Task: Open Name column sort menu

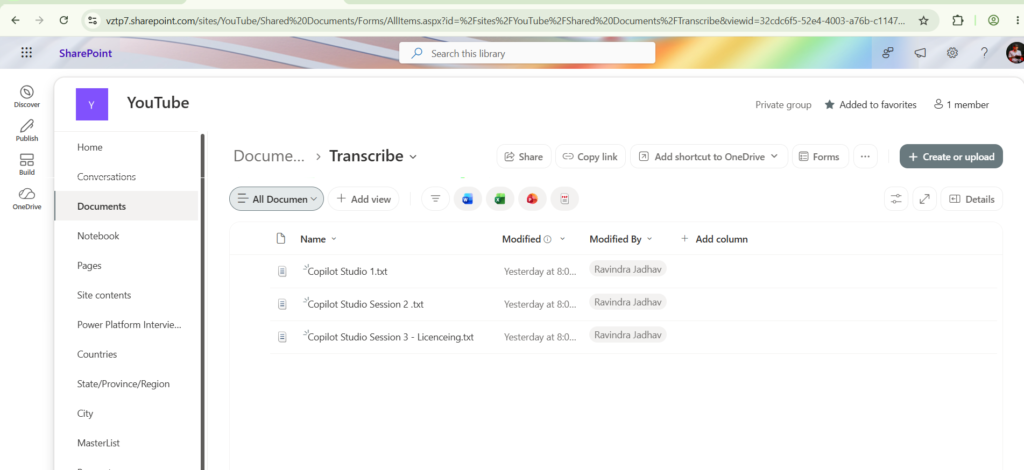Action: pyautogui.click(x=334, y=239)
